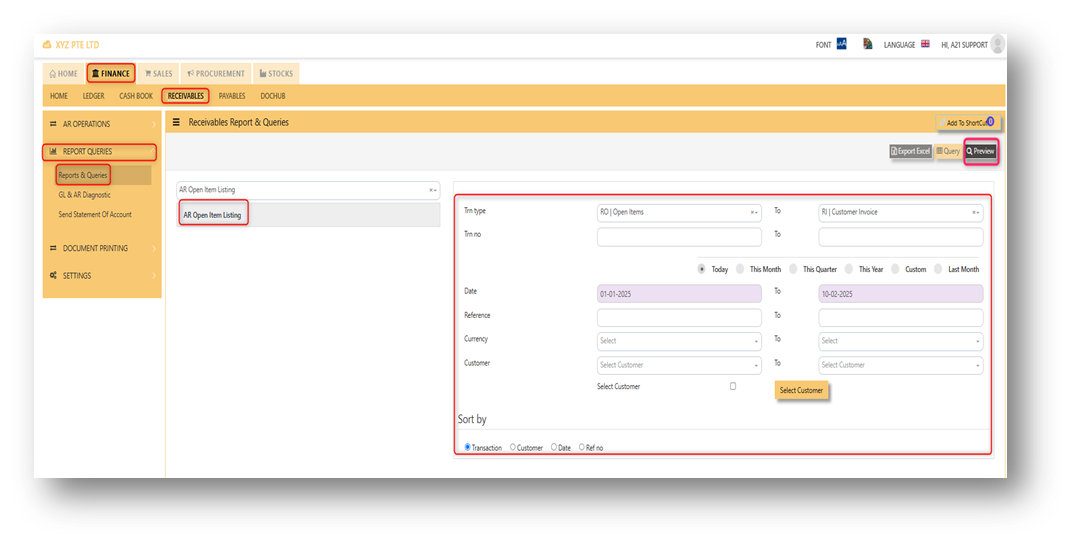The width and height of the screenshot is (1073, 544).
Task: Click the Preview button
Action: click(x=981, y=151)
